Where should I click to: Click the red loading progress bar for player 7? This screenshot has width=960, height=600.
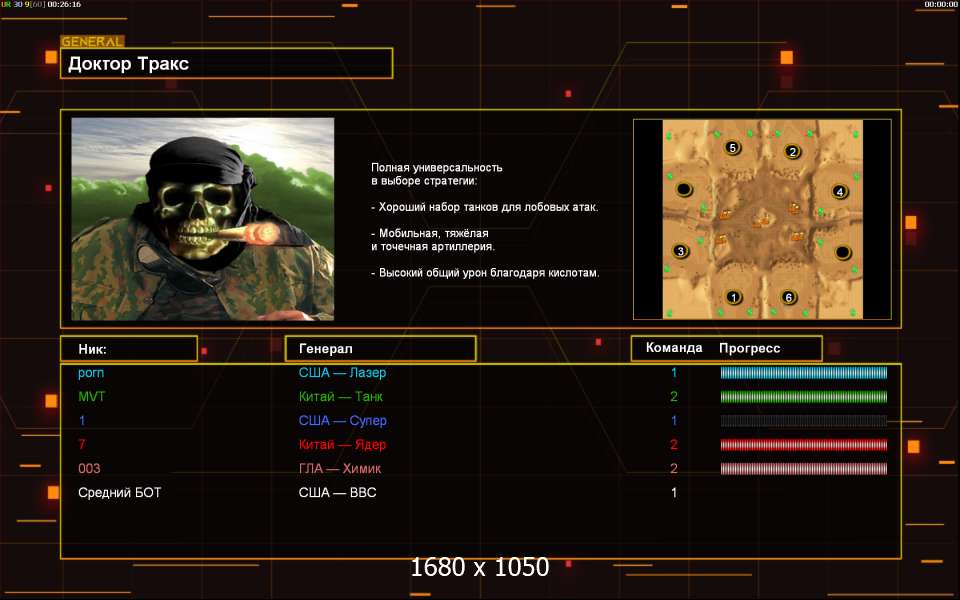pos(803,444)
